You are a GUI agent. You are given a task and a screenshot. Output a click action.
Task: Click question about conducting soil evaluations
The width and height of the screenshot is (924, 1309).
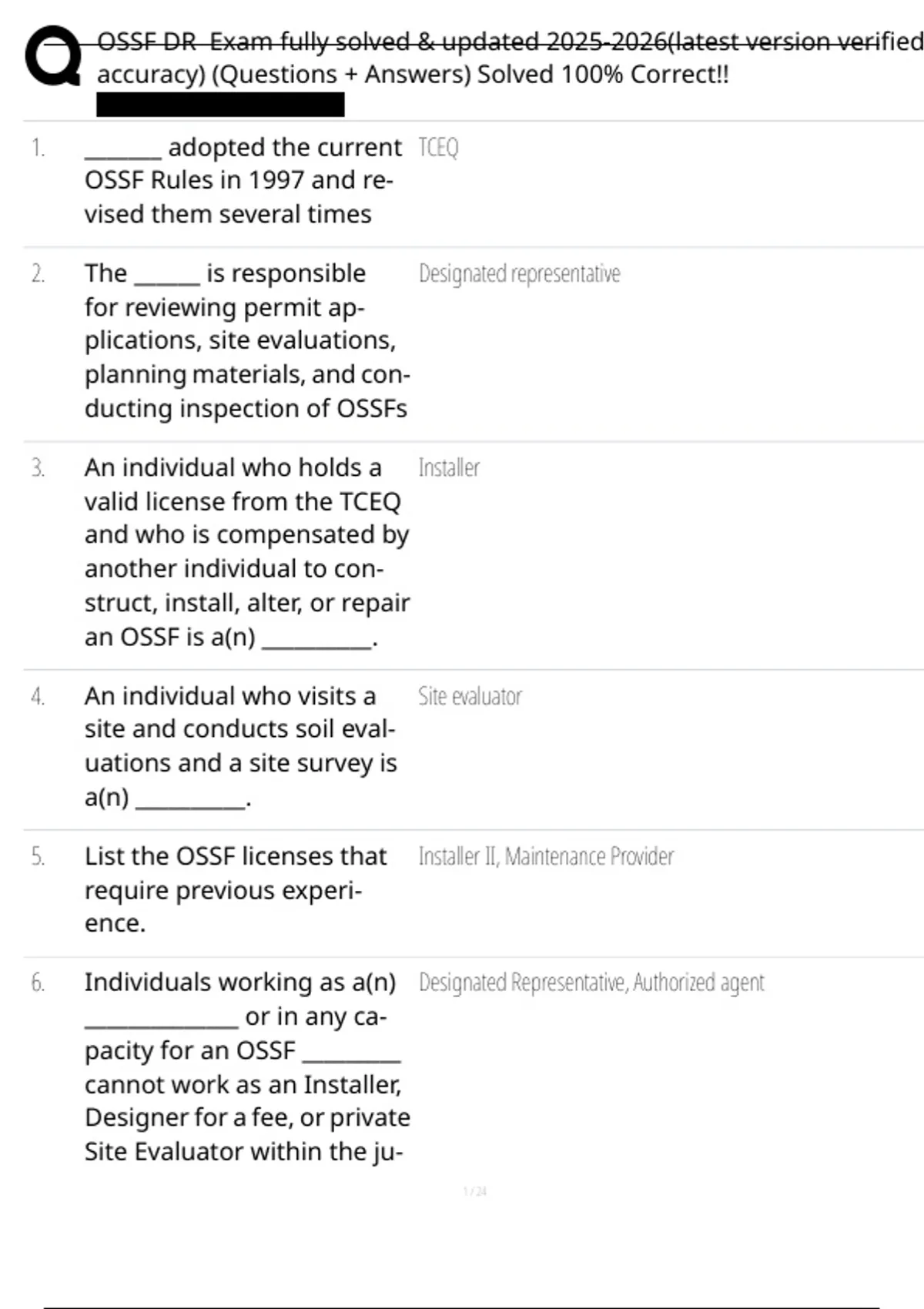(x=240, y=746)
